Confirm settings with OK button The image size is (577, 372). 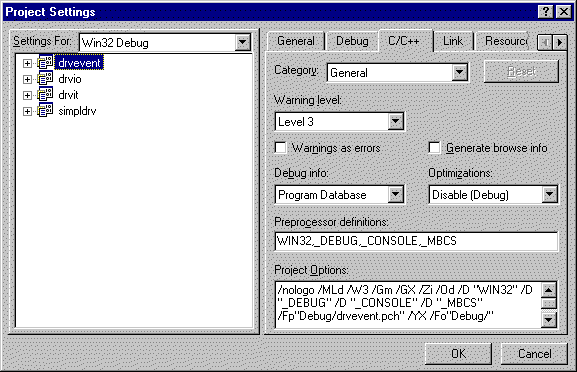(x=459, y=354)
